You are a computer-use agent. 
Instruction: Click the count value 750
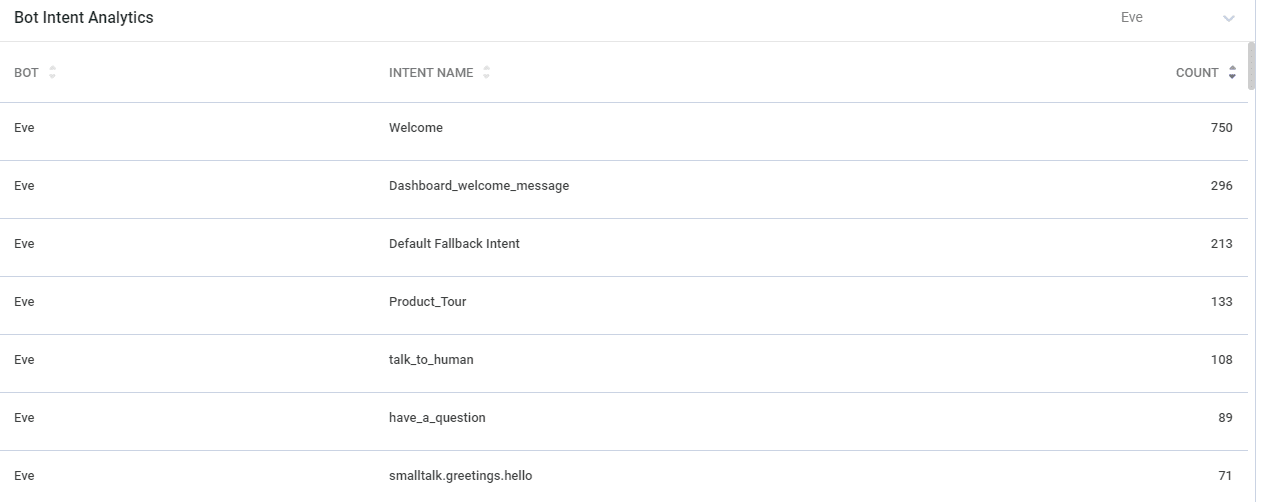point(1221,128)
